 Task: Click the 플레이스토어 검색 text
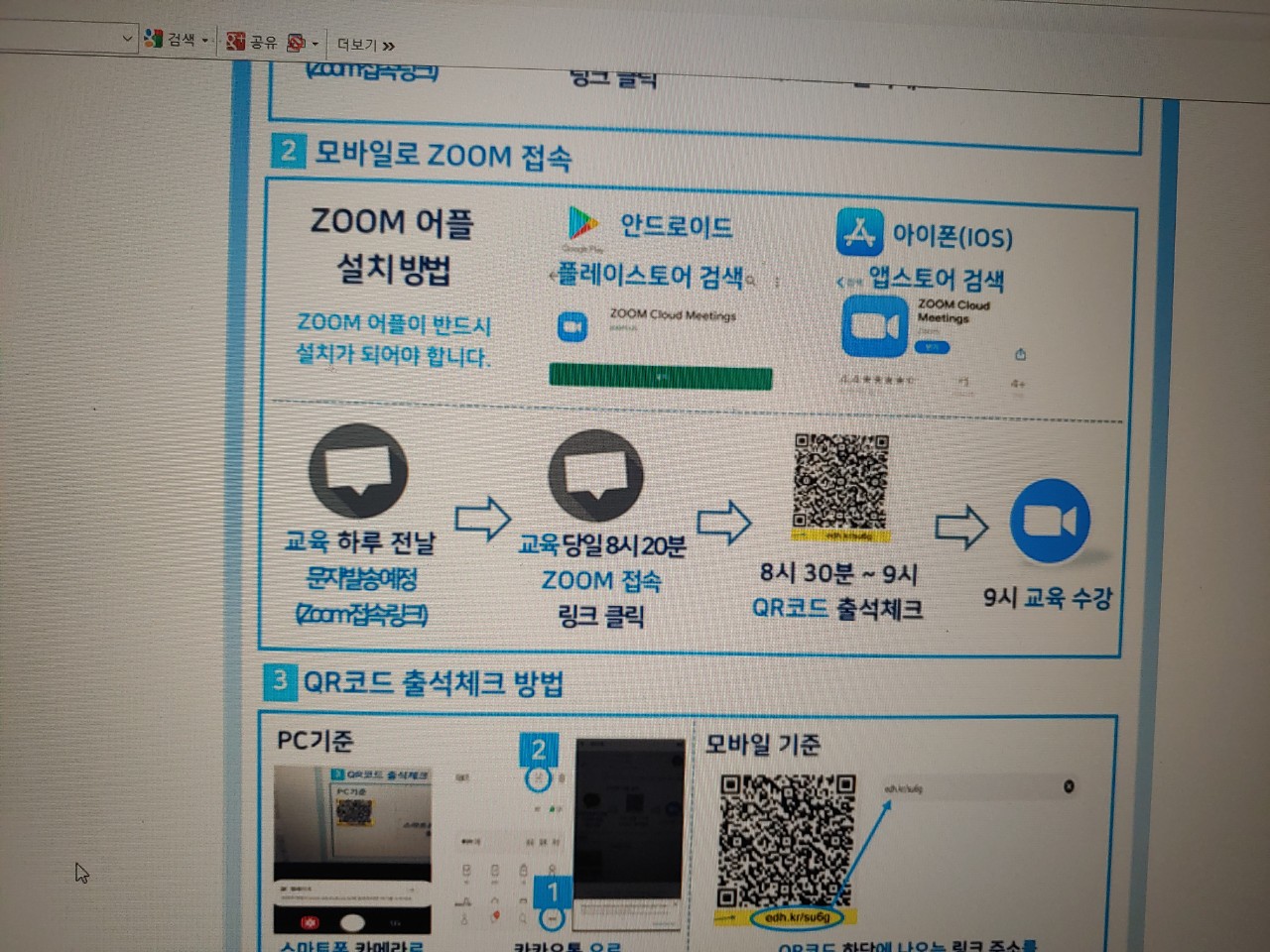[x=651, y=276]
